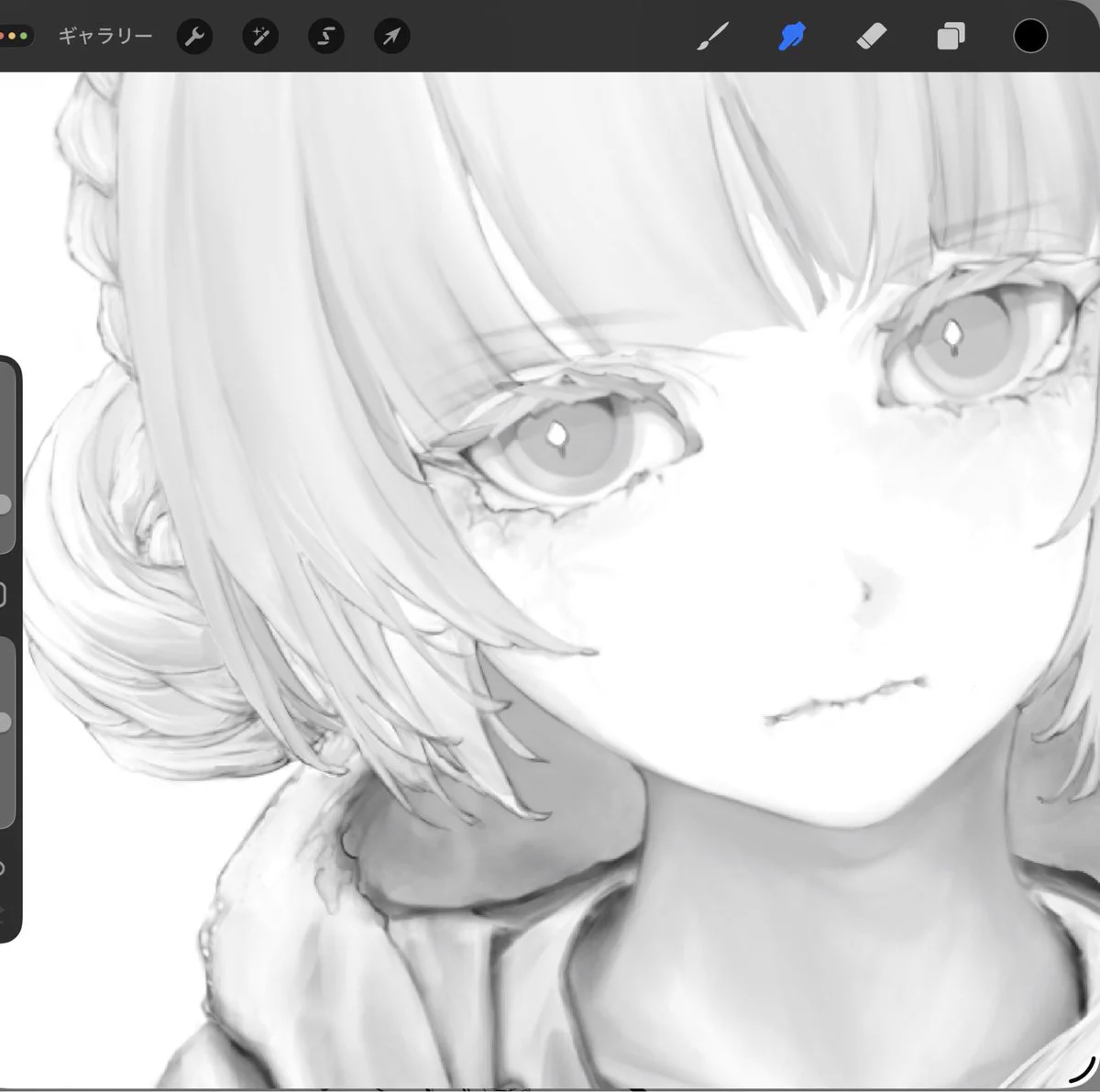
Task: Activate the Transform arrow tool
Action: pyautogui.click(x=392, y=37)
